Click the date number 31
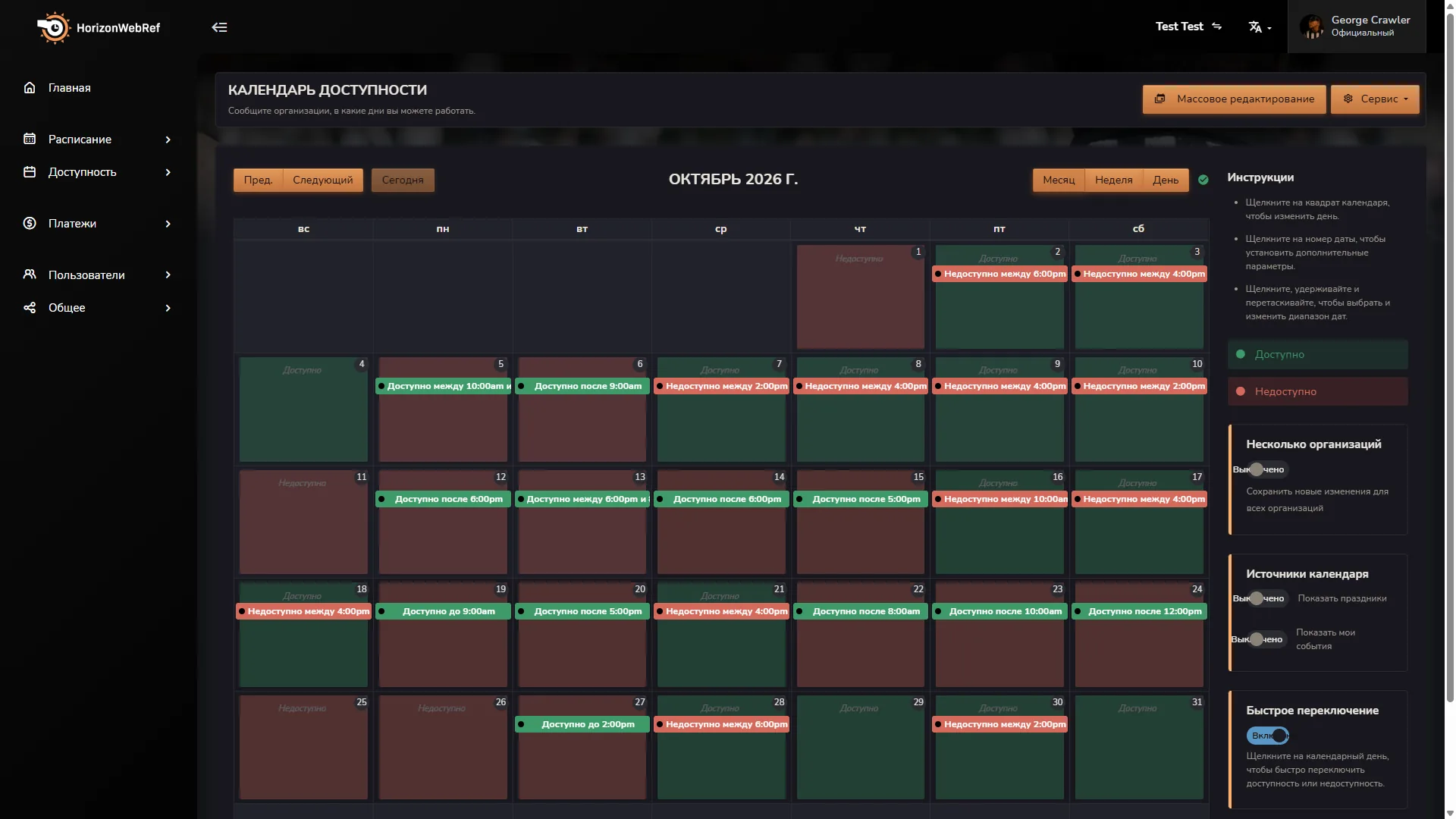The image size is (1456, 819). coord(1197,702)
